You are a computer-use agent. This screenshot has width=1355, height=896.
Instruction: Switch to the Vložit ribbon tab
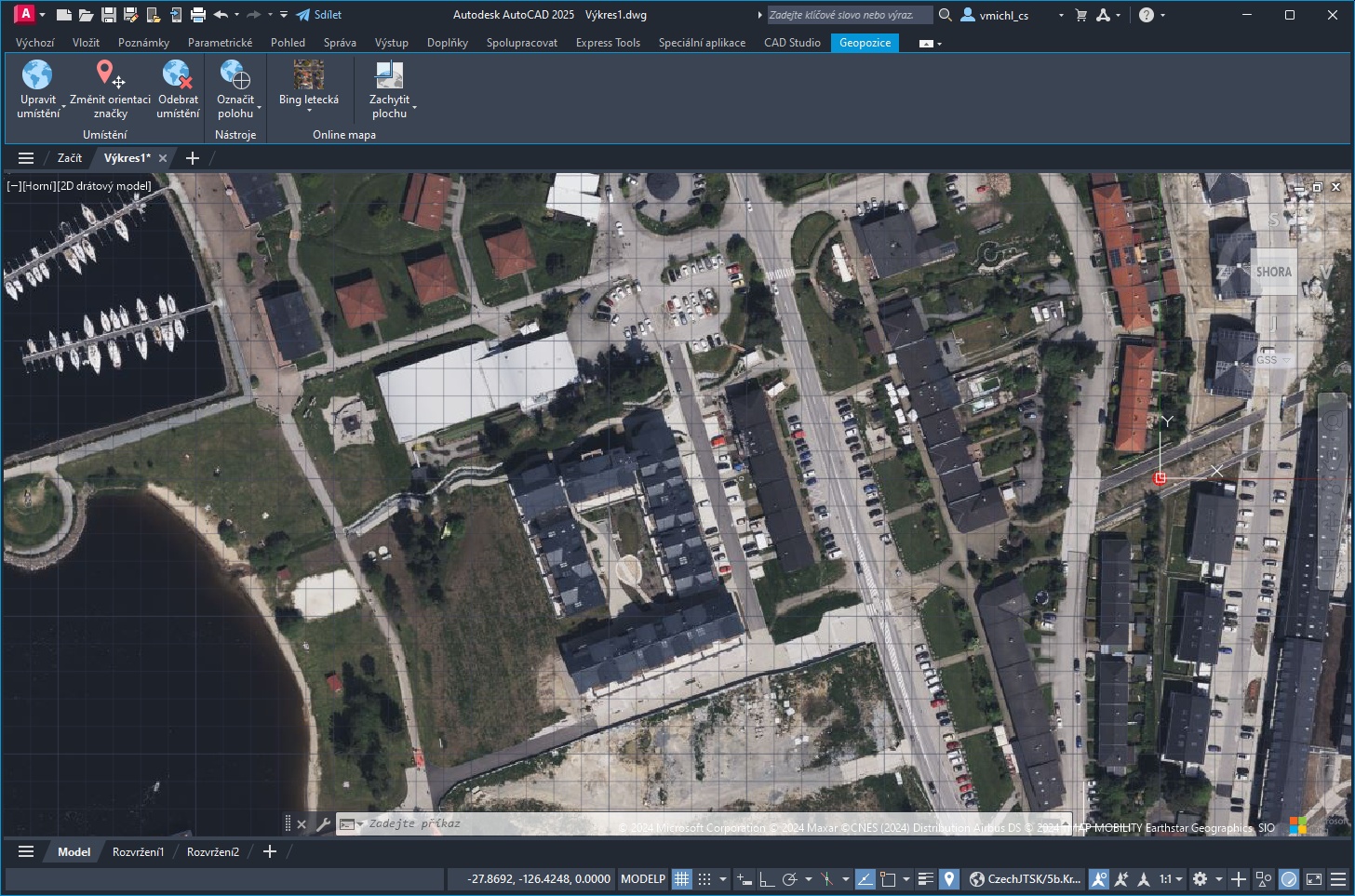coord(86,43)
